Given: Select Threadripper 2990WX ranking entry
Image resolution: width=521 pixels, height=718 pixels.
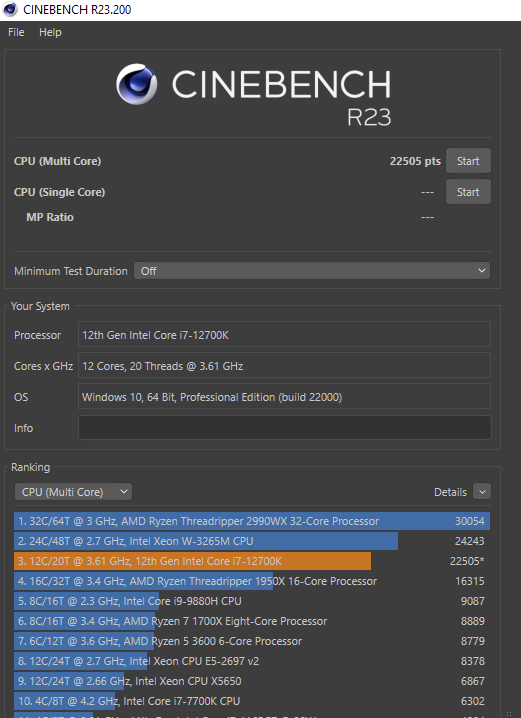Looking at the screenshot, I should point(252,521).
